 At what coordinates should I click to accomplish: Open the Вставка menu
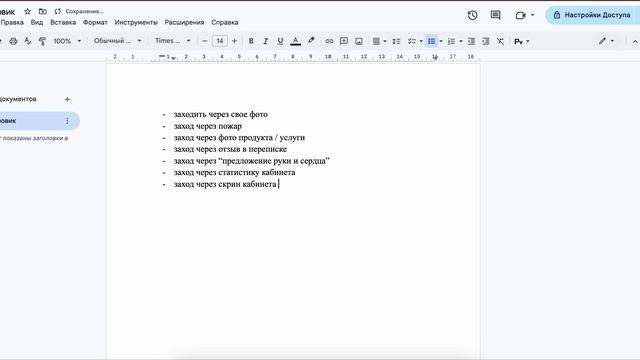click(63, 22)
